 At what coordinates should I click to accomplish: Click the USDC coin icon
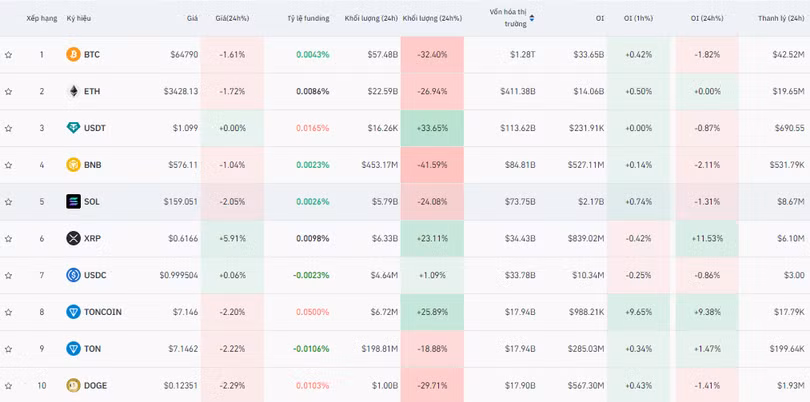pos(73,275)
